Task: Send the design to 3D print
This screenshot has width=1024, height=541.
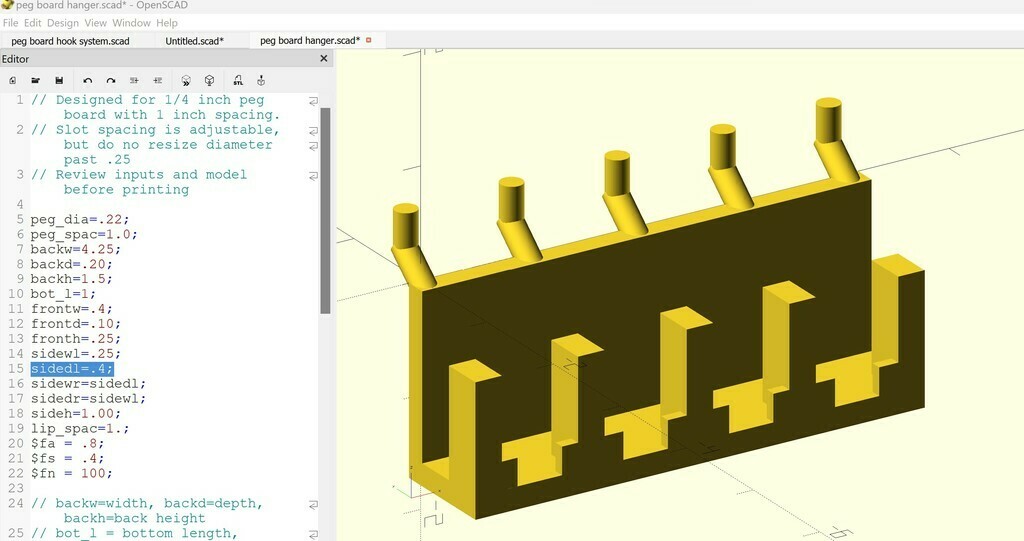Action: point(261,80)
